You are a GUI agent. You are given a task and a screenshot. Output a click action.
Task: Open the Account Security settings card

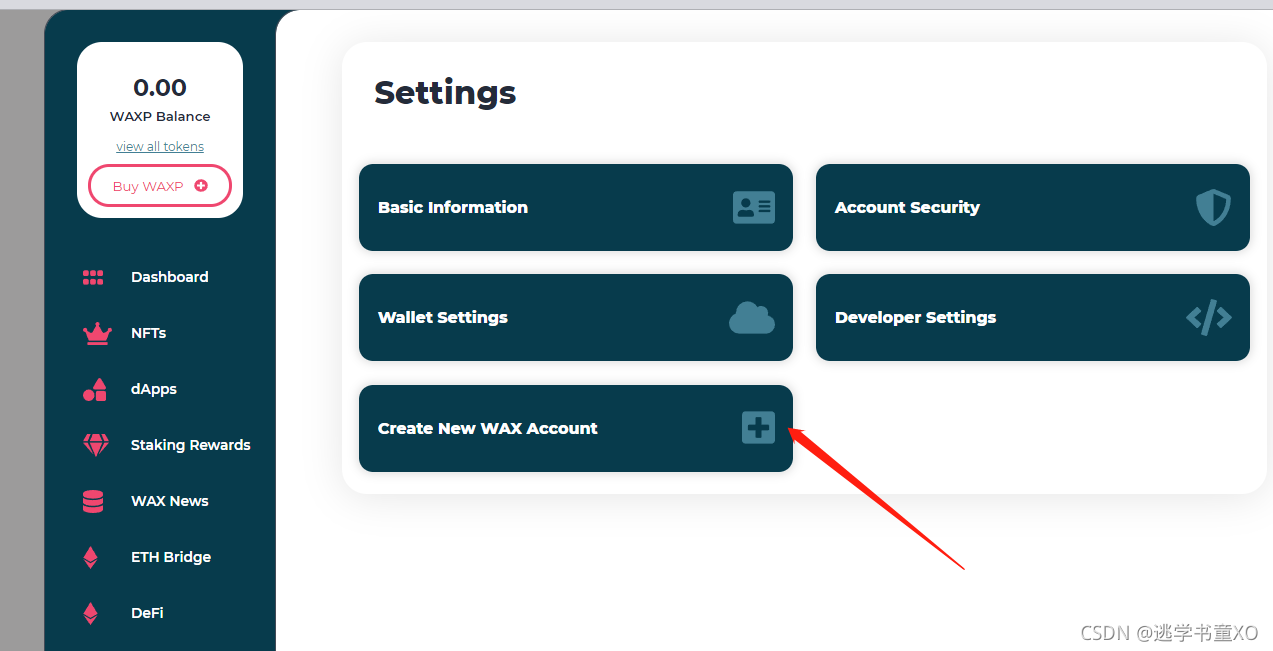[1033, 207]
